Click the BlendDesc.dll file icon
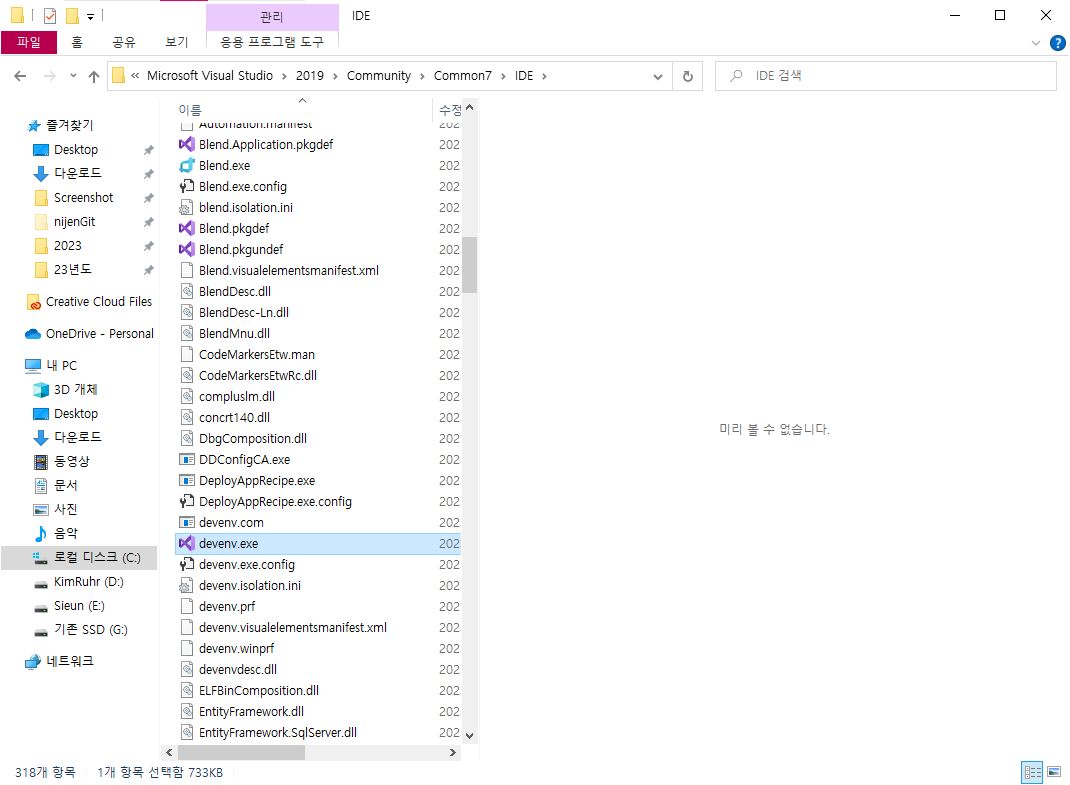This screenshot has width=1070, height=785. 186,291
